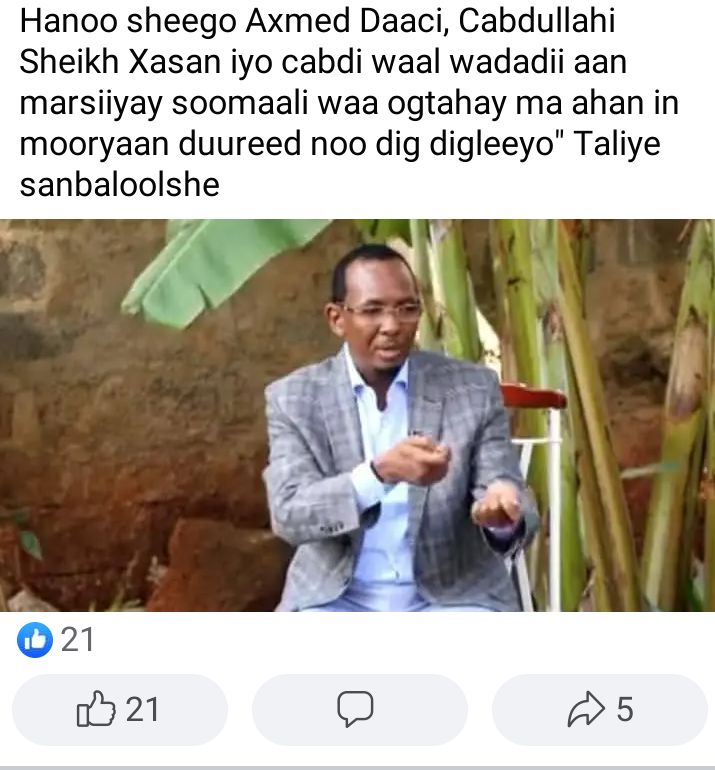
Task: Click the words 'Taliye sanbaloolshe' in caption
Action: point(340,164)
